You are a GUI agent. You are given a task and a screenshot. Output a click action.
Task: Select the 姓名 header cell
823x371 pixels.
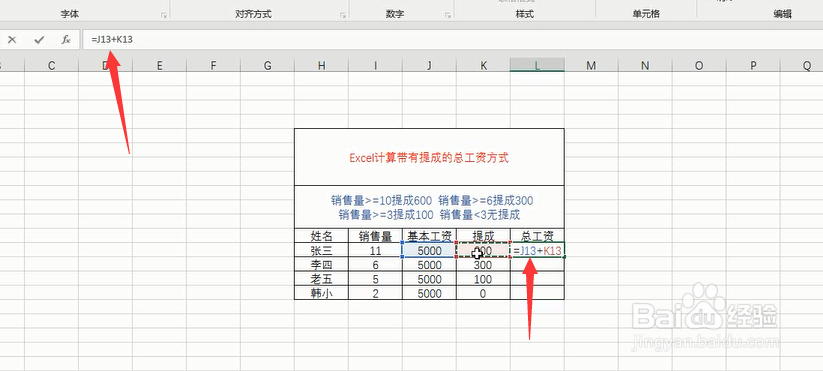[x=321, y=236]
